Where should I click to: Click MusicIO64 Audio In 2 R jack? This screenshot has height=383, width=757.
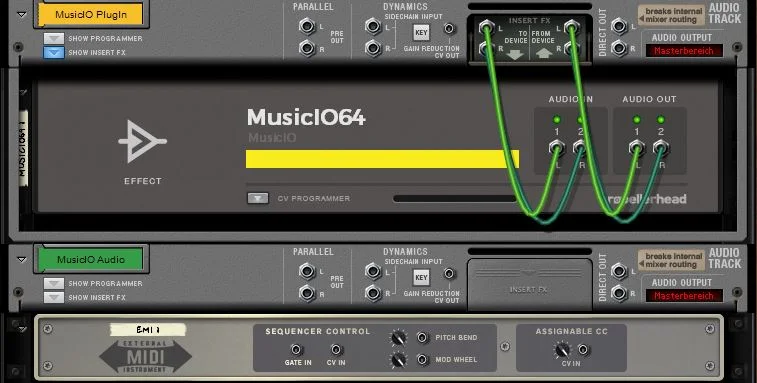pyautogui.click(x=581, y=148)
